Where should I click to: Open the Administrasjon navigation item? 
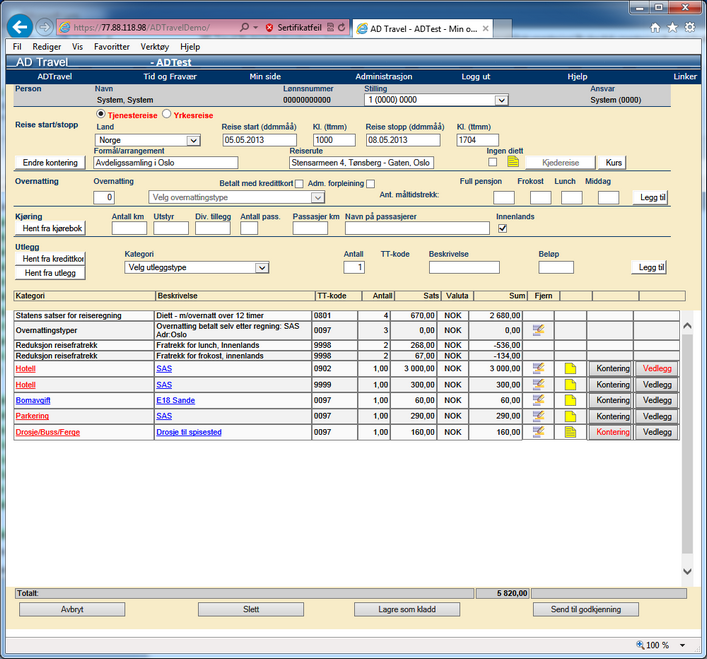pyautogui.click(x=383, y=76)
